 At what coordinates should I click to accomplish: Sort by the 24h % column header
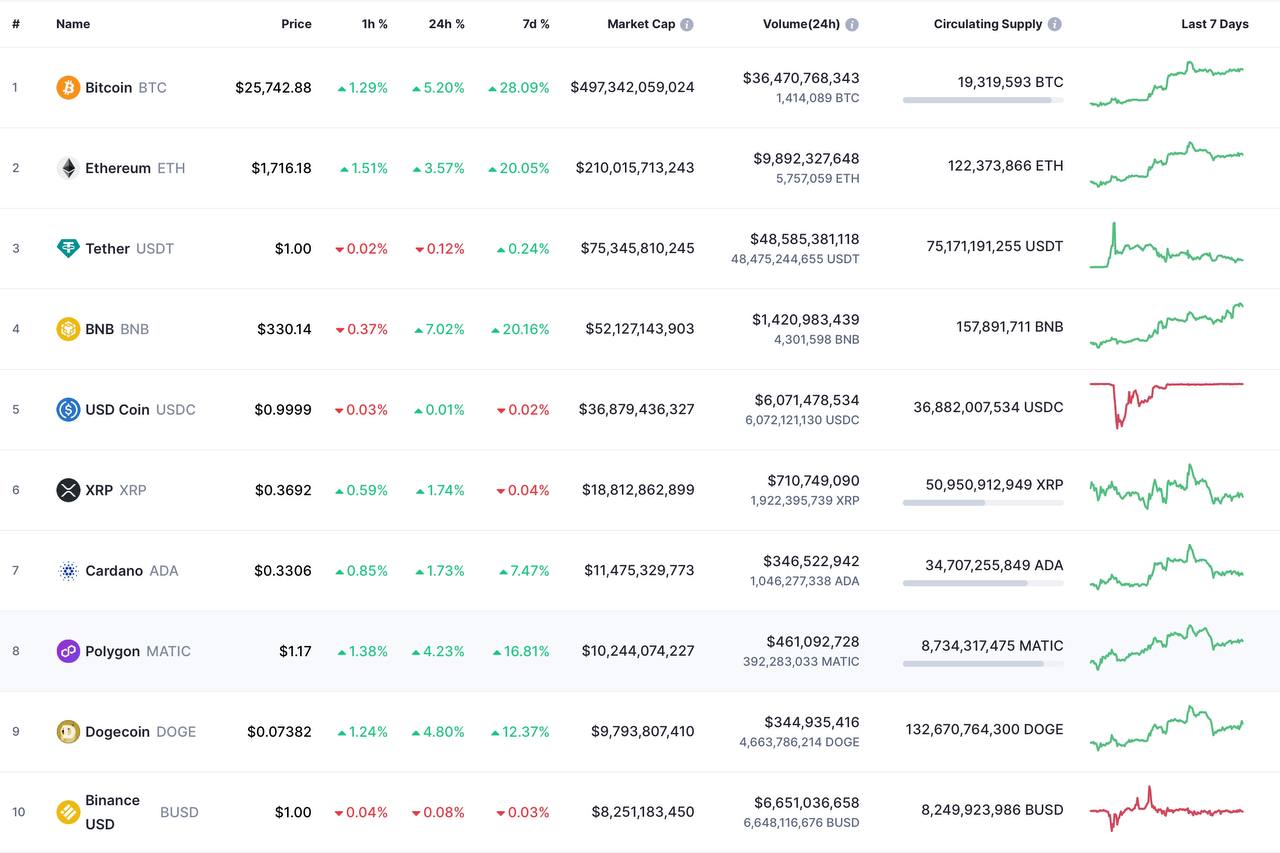tap(446, 24)
